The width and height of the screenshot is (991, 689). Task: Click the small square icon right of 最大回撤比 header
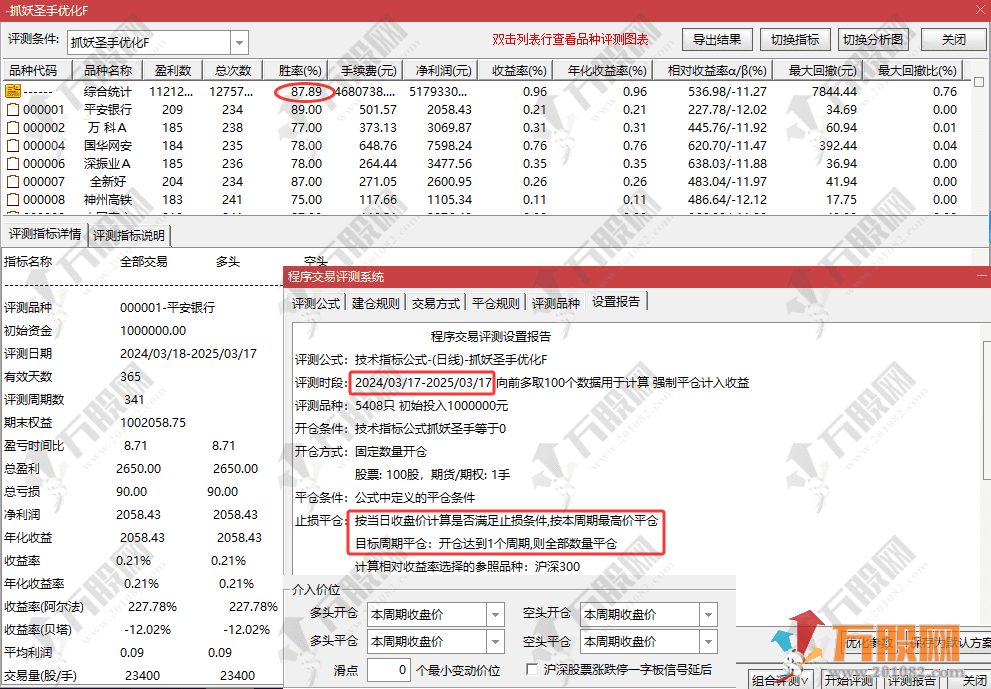click(x=979, y=82)
